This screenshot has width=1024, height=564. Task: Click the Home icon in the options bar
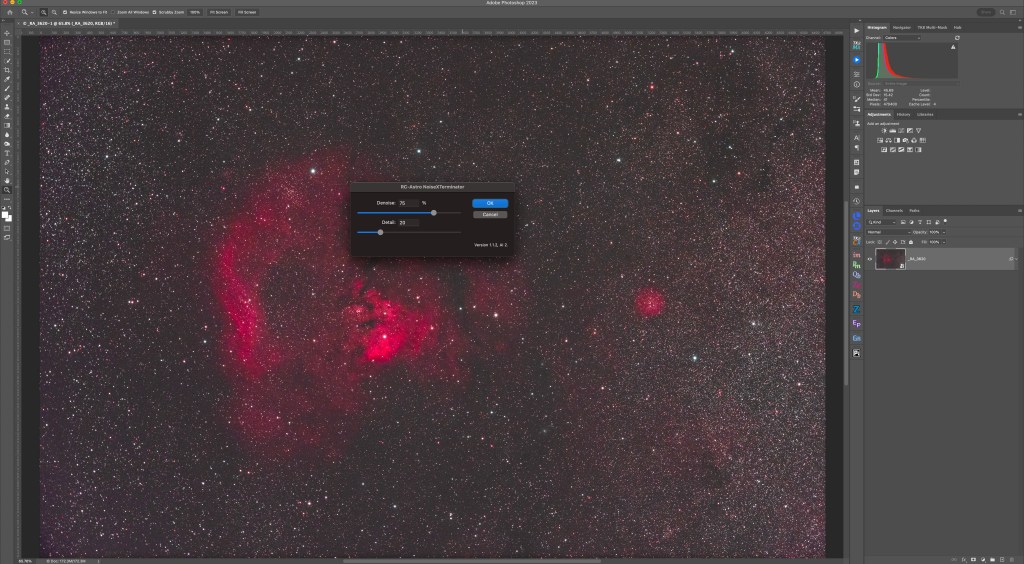[9, 12]
